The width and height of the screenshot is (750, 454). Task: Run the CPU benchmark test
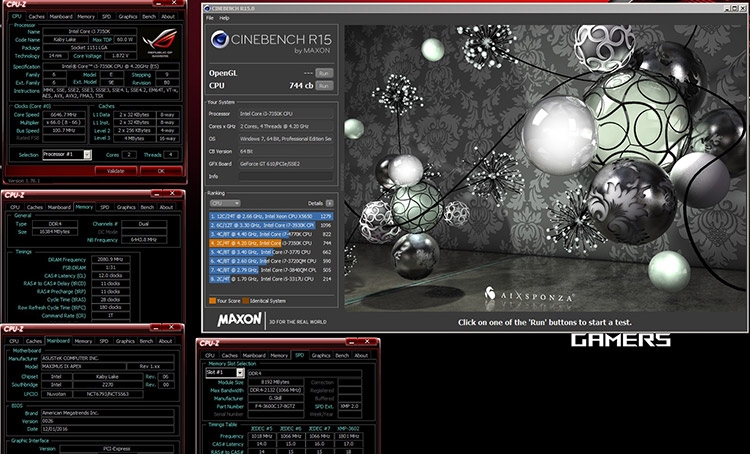[324, 86]
